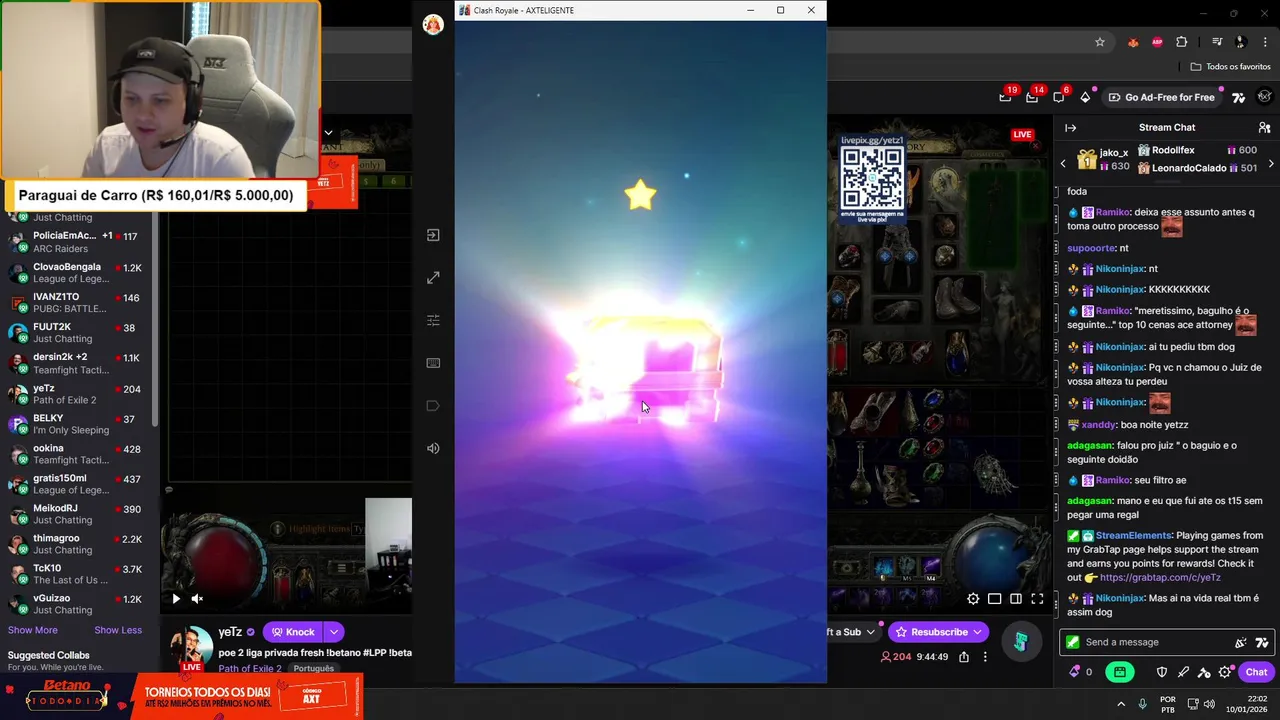The height and width of the screenshot is (720, 1280).
Task: Open channel ookina in sidebar
Action: pyautogui.click(x=78, y=454)
